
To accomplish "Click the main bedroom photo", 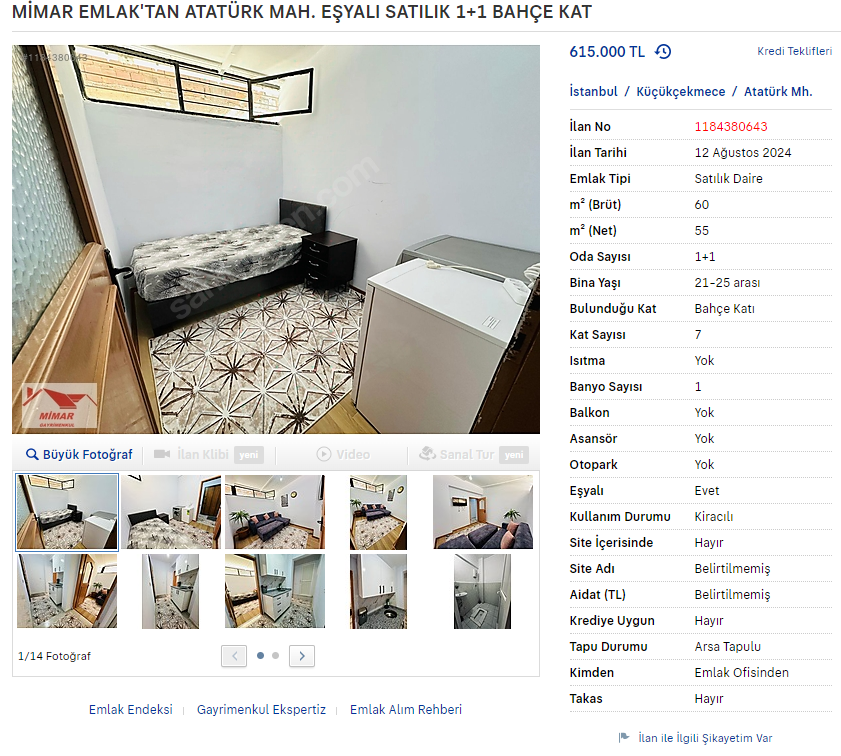I will pyautogui.click(x=276, y=239).
